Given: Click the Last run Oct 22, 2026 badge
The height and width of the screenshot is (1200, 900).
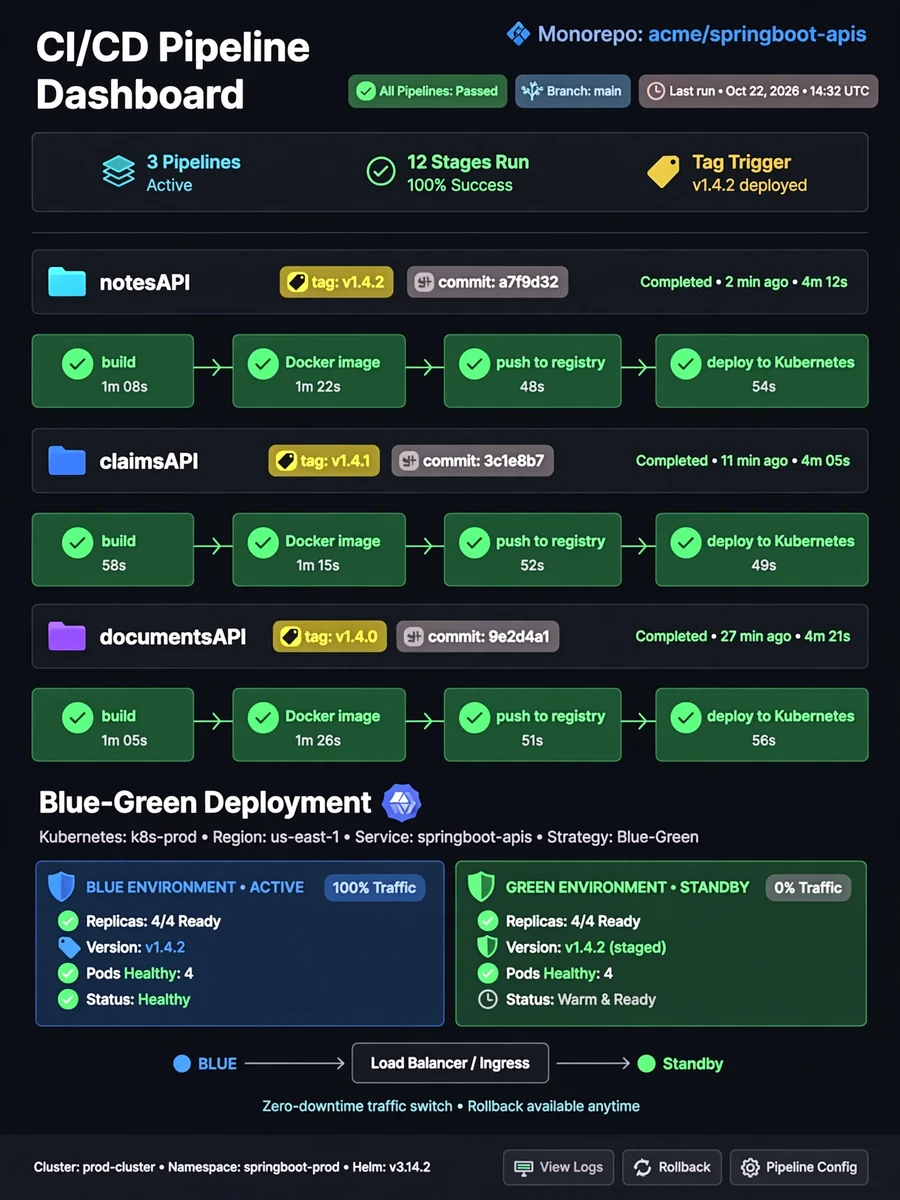Looking at the screenshot, I should pos(758,91).
